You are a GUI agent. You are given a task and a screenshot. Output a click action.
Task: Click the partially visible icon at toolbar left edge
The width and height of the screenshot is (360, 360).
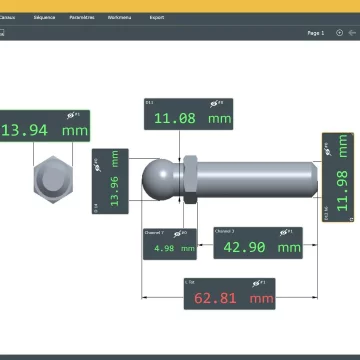[x=1, y=33]
